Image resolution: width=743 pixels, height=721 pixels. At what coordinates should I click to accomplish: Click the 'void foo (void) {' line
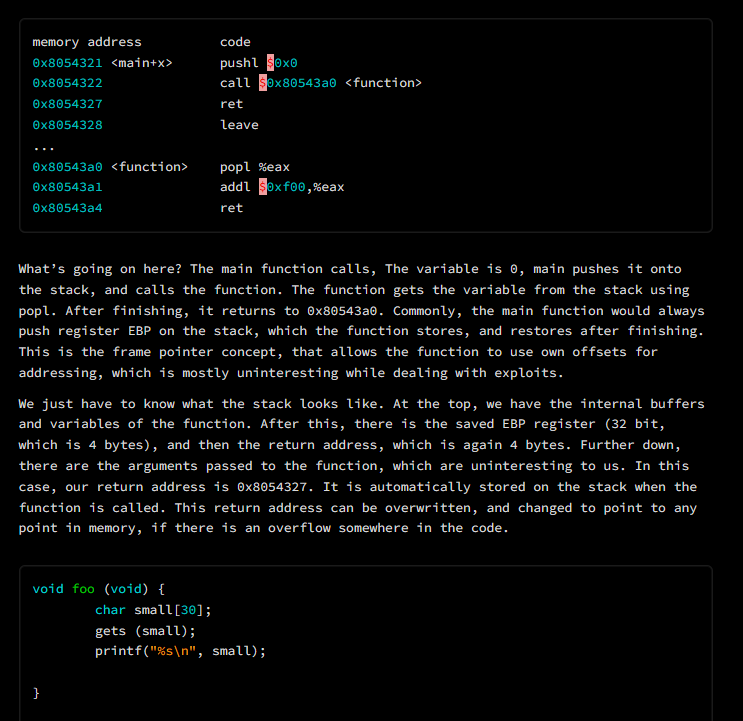point(99,589)
